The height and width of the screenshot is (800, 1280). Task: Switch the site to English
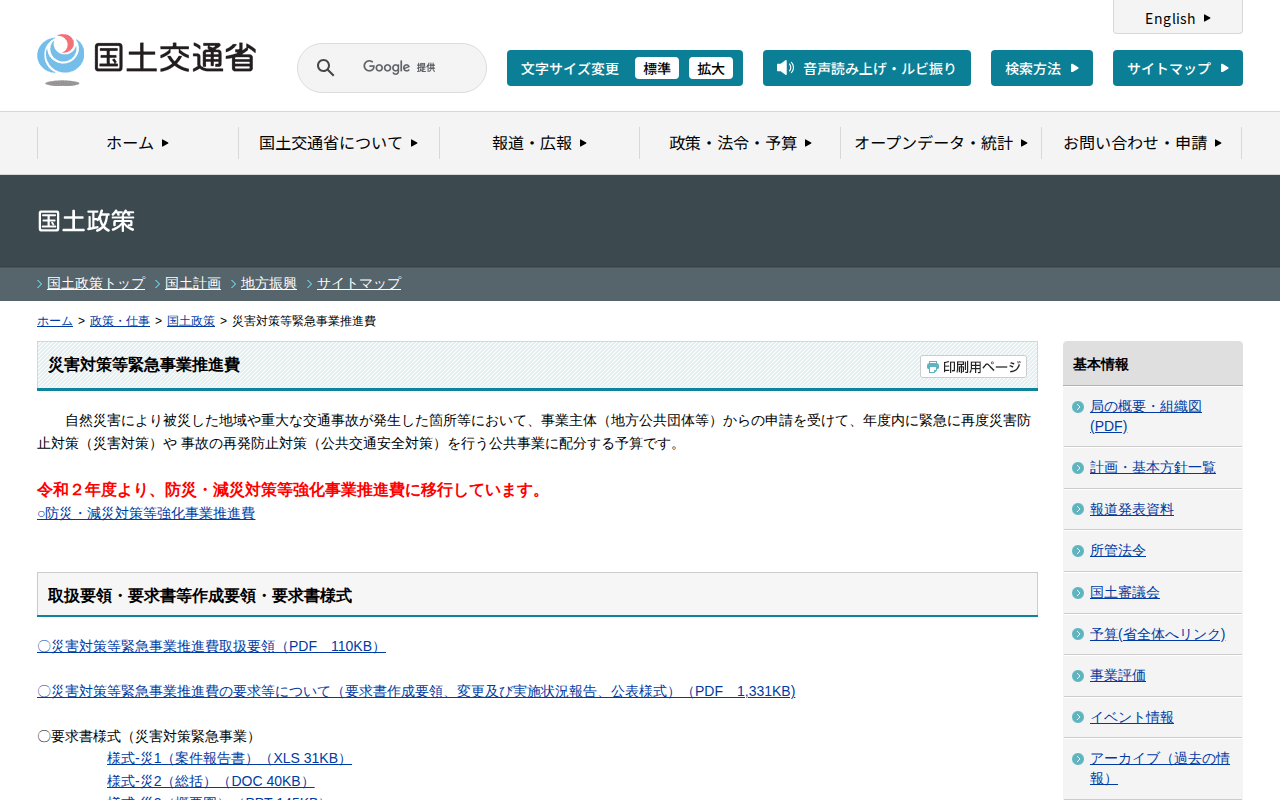(1177, 18)
